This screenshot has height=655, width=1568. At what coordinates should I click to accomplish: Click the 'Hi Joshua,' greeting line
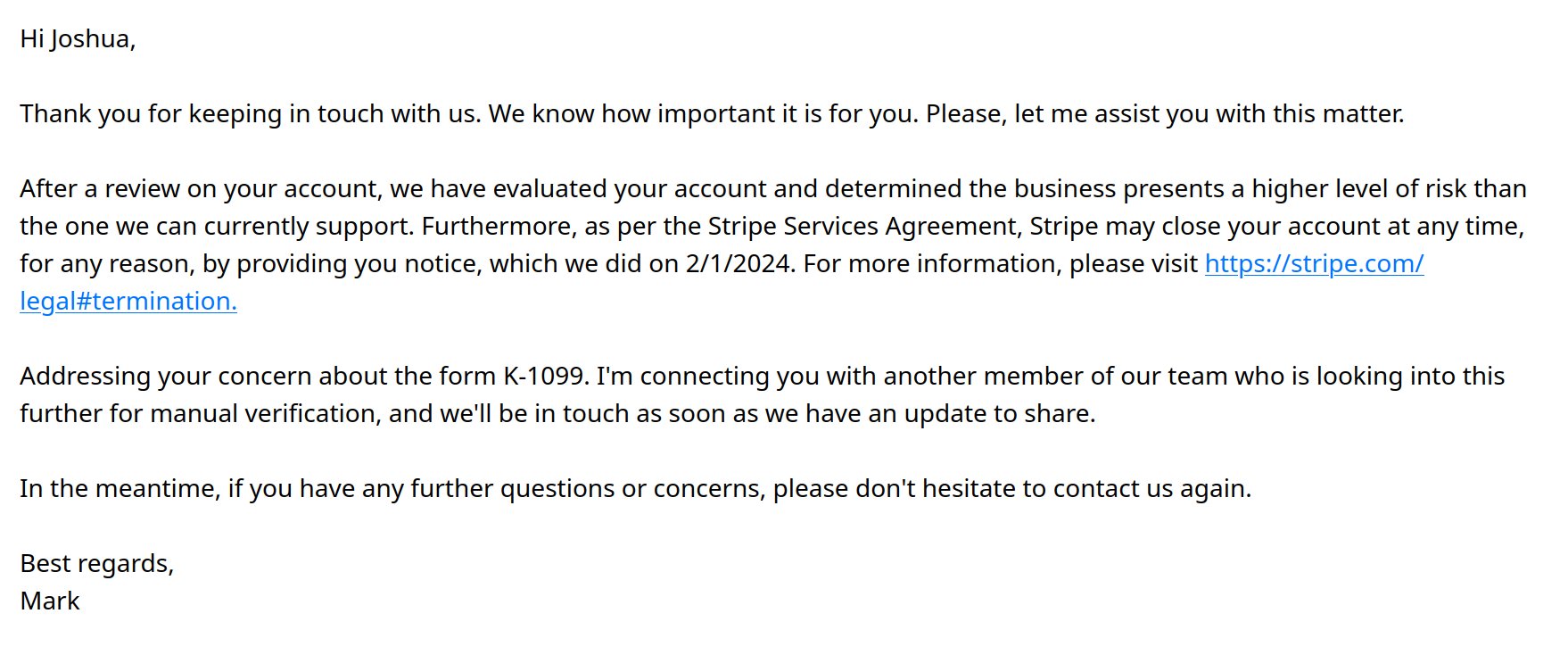(x=78, y=39)
